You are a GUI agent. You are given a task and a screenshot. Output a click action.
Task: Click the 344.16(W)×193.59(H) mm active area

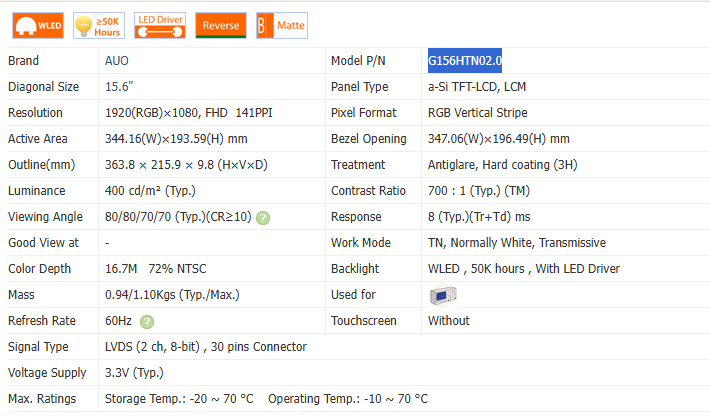pos(176,139)
